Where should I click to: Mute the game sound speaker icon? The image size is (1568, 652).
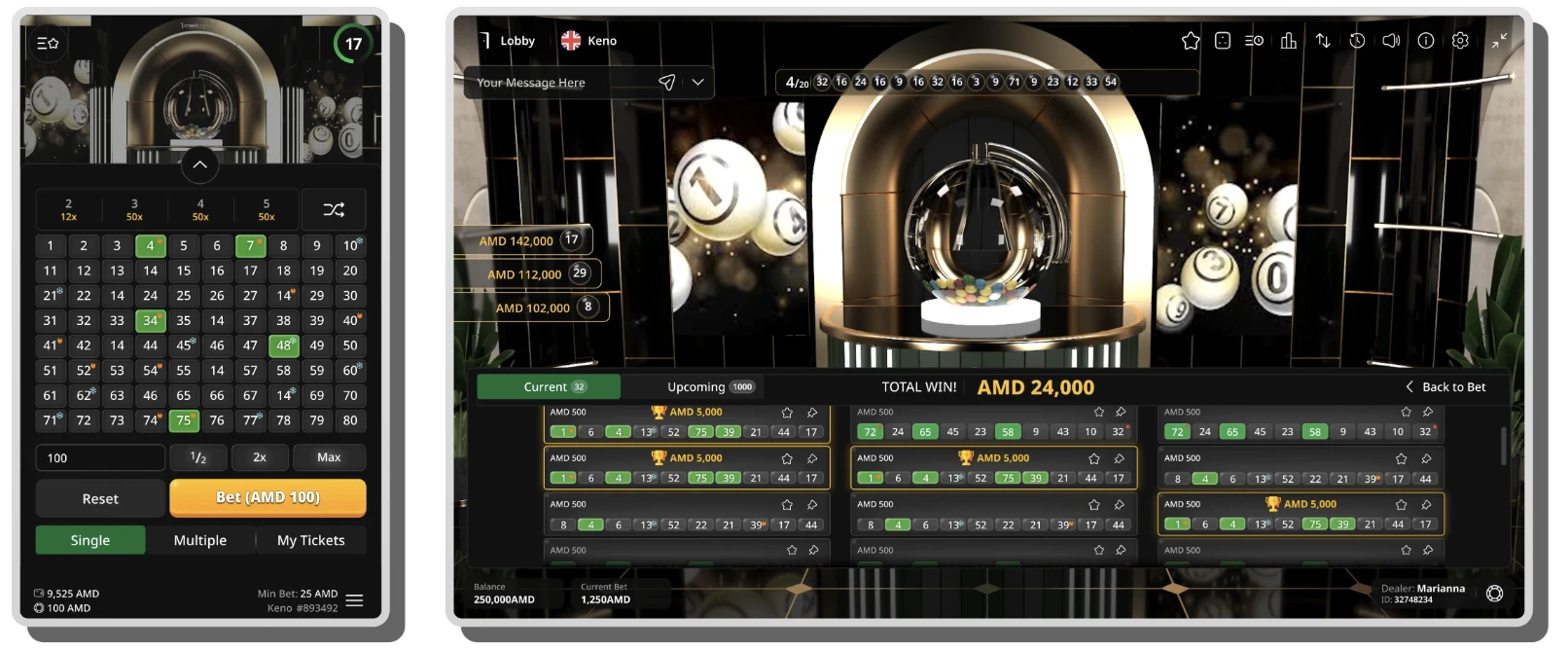click(x=1391, y=41)
